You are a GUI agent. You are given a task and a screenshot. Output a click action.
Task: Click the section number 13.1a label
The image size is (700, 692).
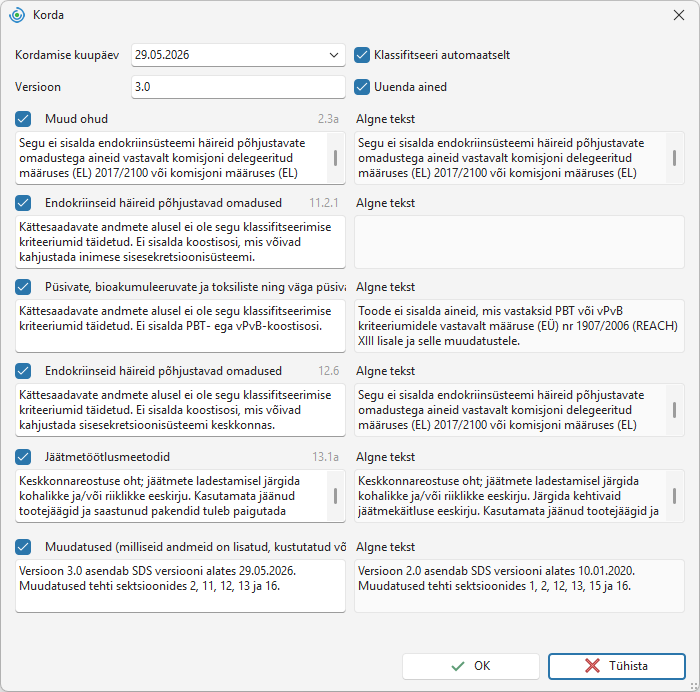(325, 457)
